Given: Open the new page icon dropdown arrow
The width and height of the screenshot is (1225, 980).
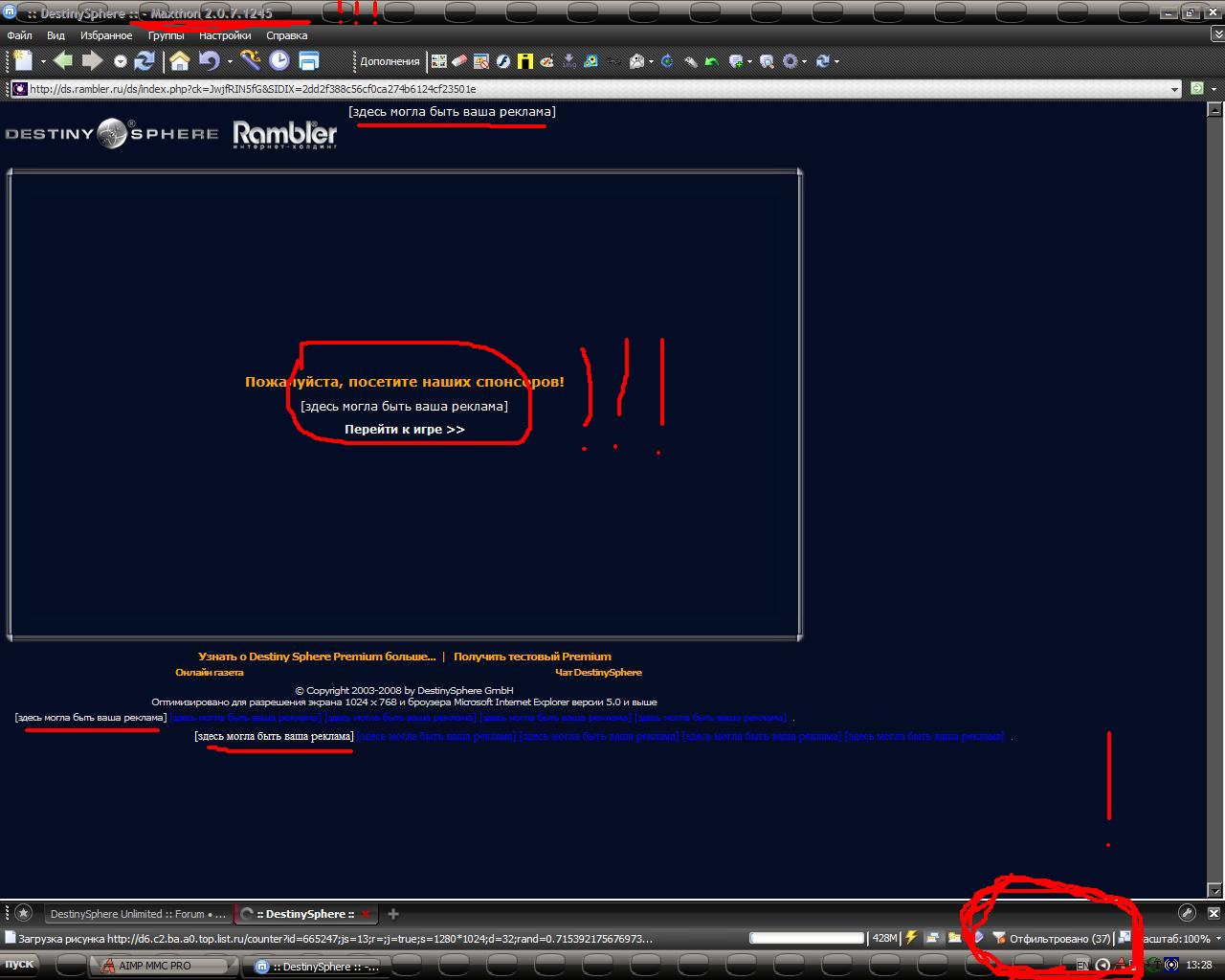Looking at the screenshot, I should tap(43, 62).
